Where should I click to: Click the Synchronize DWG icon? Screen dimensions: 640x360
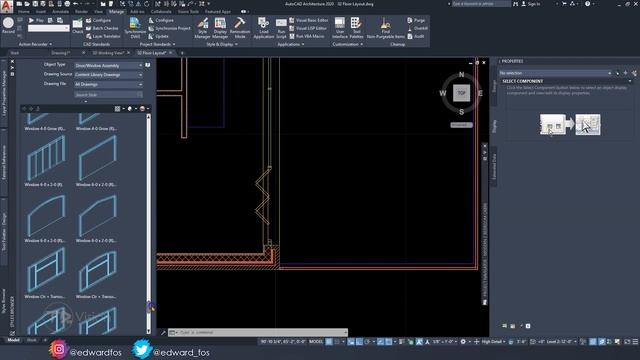[135, 28]
